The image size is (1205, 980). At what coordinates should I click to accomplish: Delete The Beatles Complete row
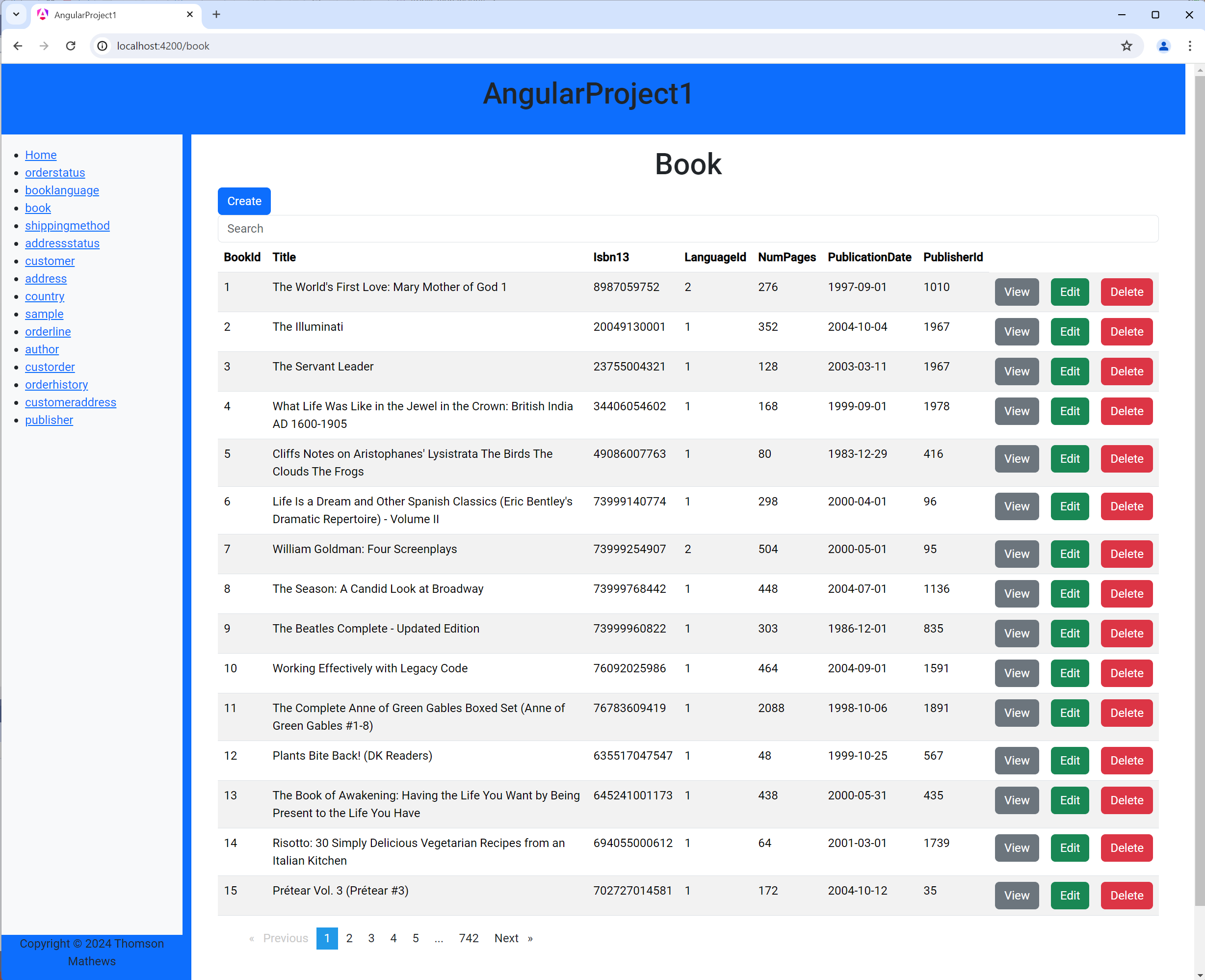tap(1126, 634)
